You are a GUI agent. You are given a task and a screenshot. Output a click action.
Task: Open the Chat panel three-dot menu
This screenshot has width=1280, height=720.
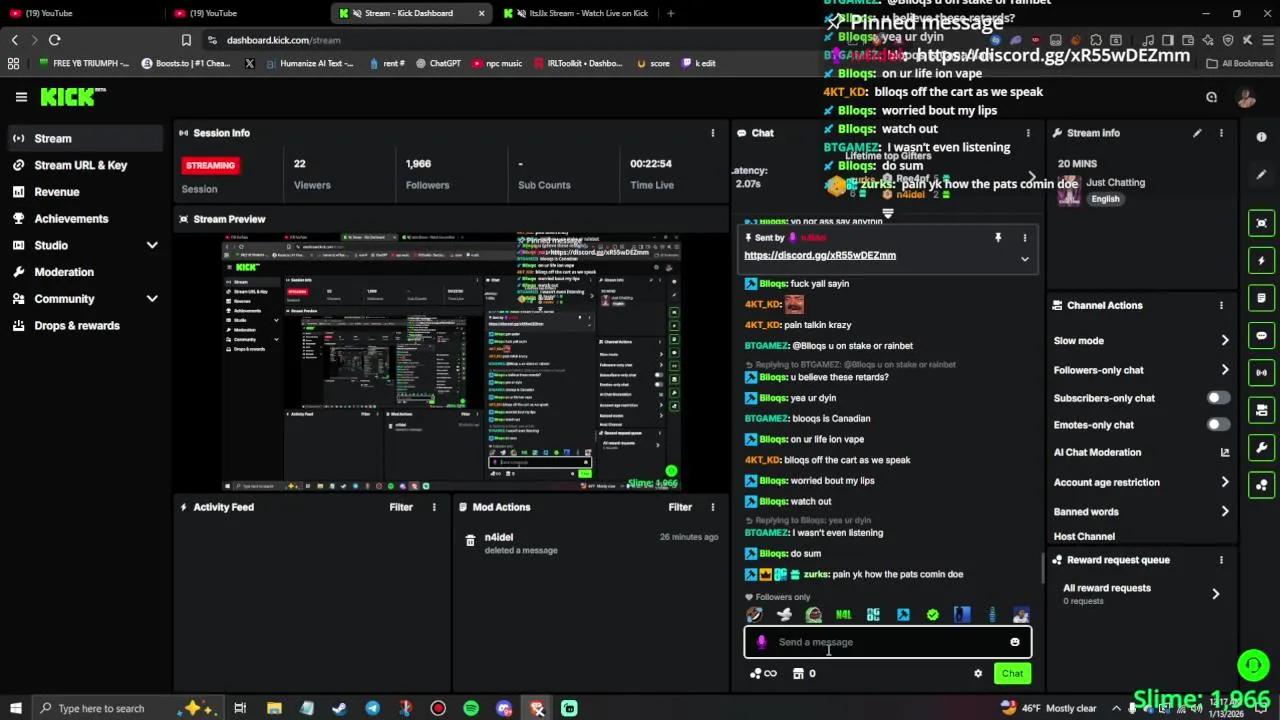(1028, 133)
